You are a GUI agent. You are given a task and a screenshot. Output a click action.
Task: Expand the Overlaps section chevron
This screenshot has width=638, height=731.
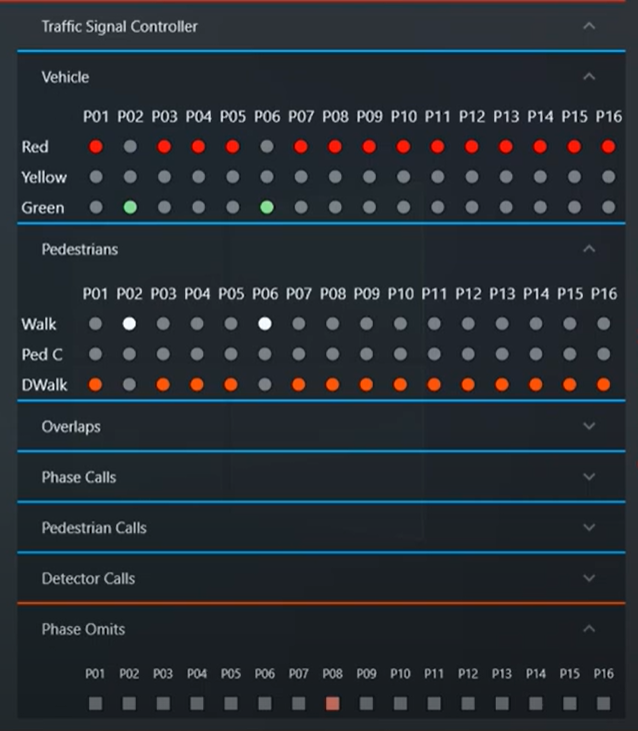click(x=589, y=426)
